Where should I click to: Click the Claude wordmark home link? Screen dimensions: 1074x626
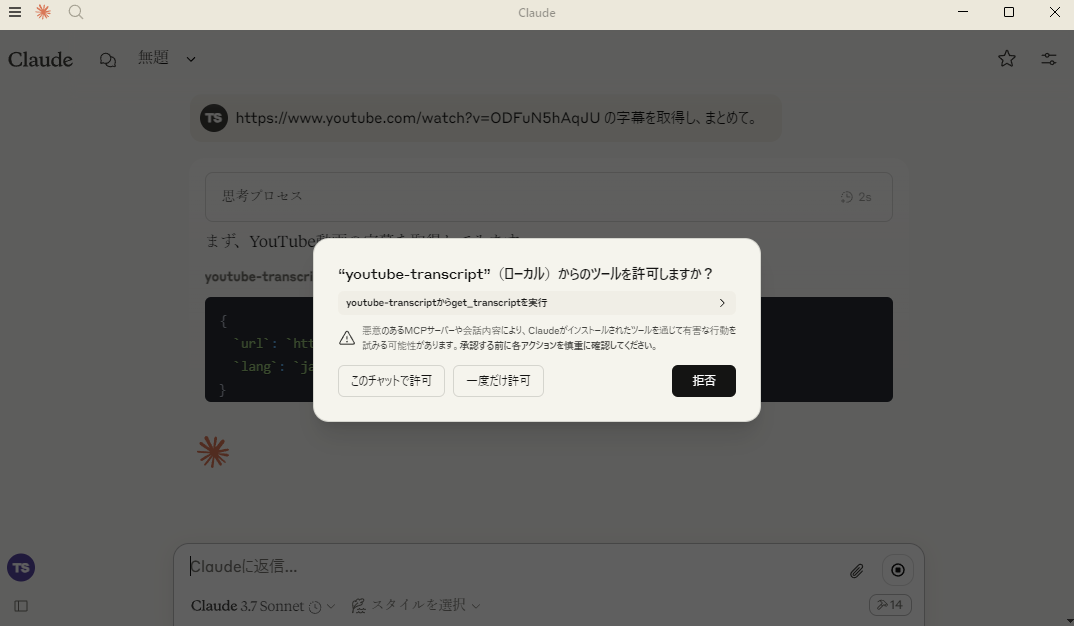coord(40,60)
